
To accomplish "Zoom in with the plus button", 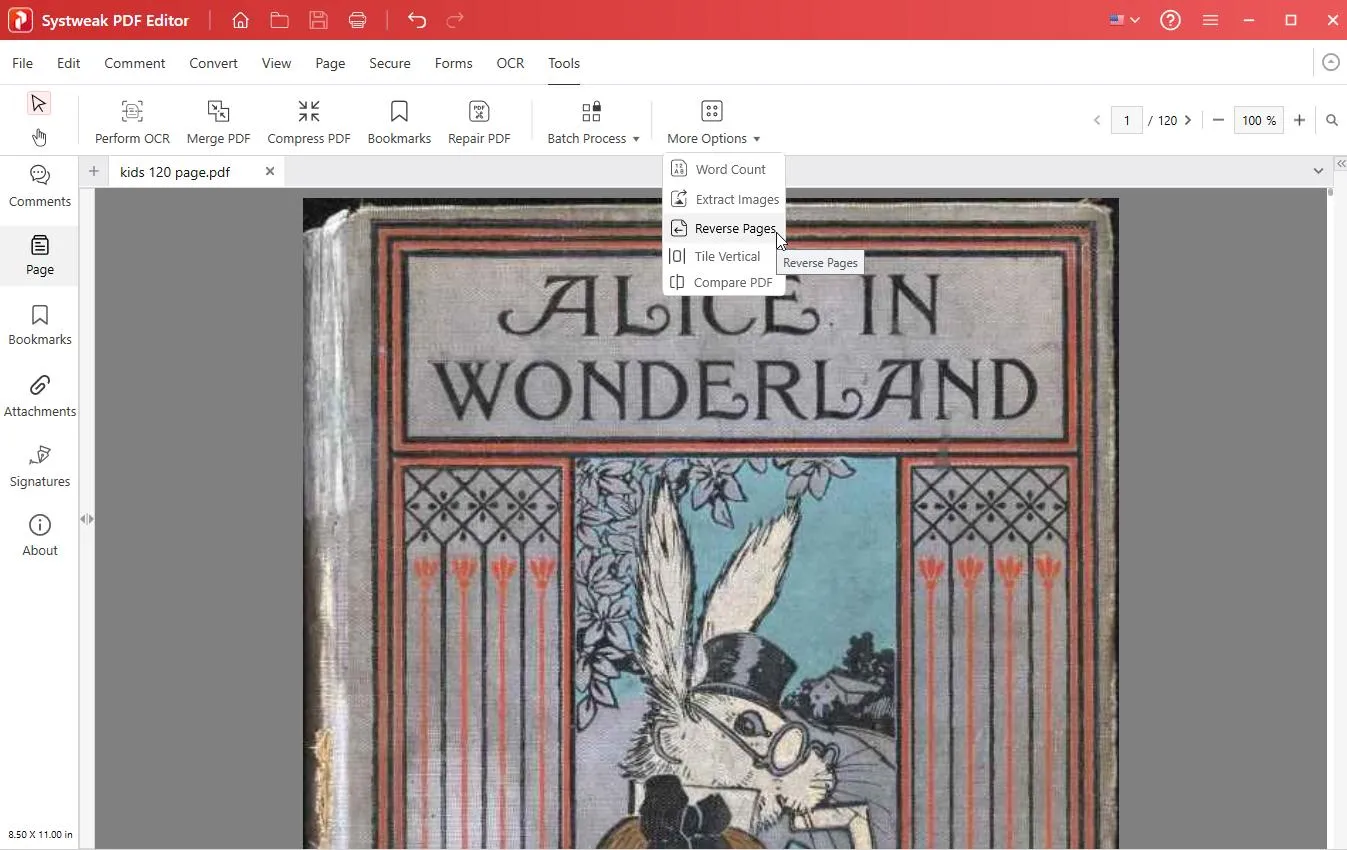I will point(1299,120).
